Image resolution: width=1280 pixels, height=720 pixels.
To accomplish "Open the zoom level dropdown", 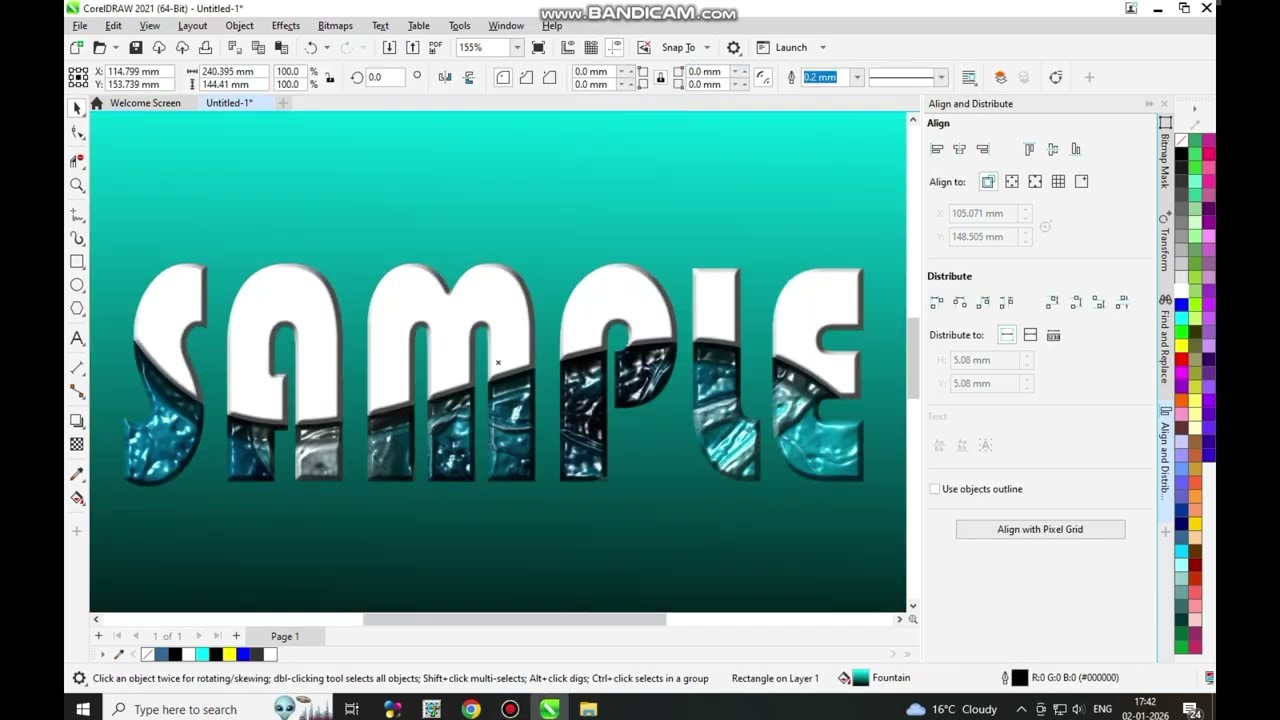I will (517, 47).
